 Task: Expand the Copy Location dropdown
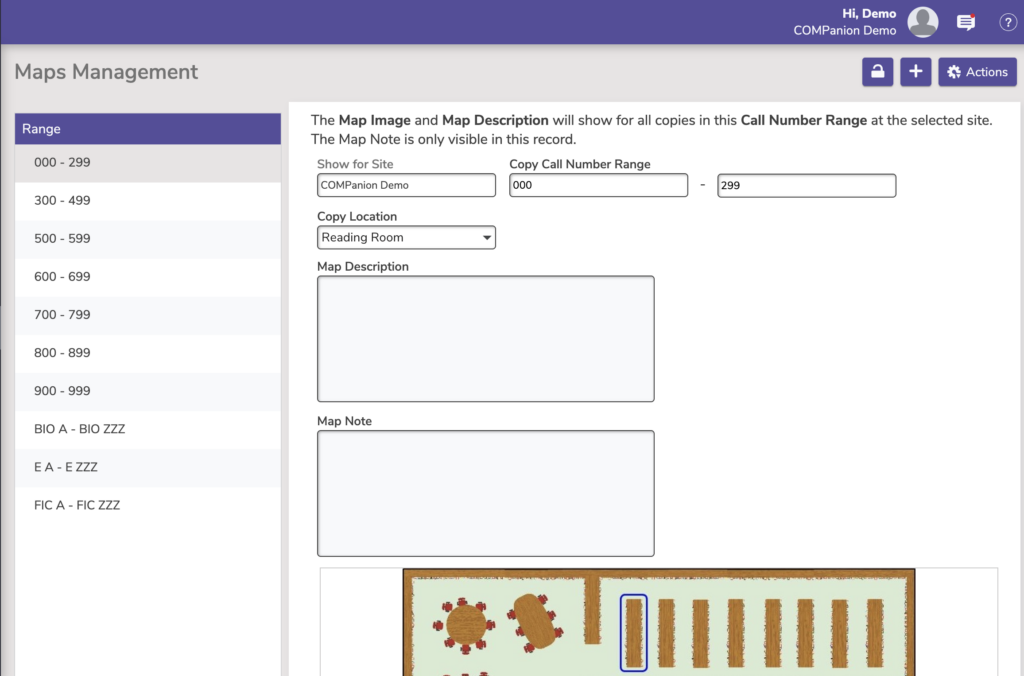coord(406,238)
